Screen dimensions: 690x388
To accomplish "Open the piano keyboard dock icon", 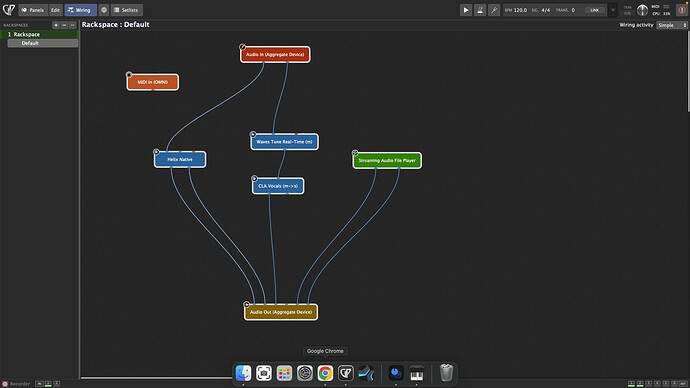I will 416,373.
